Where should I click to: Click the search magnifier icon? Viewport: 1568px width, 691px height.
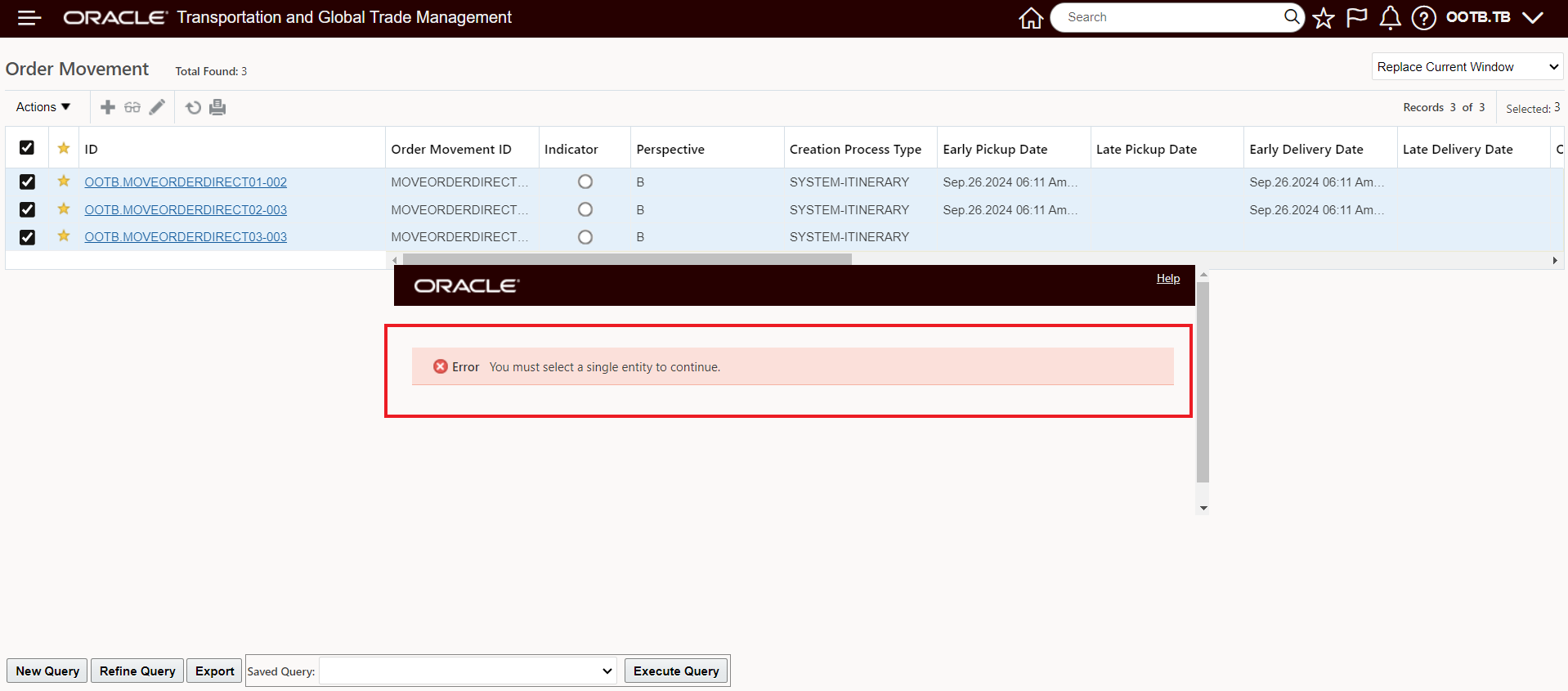pos(1291,16)
